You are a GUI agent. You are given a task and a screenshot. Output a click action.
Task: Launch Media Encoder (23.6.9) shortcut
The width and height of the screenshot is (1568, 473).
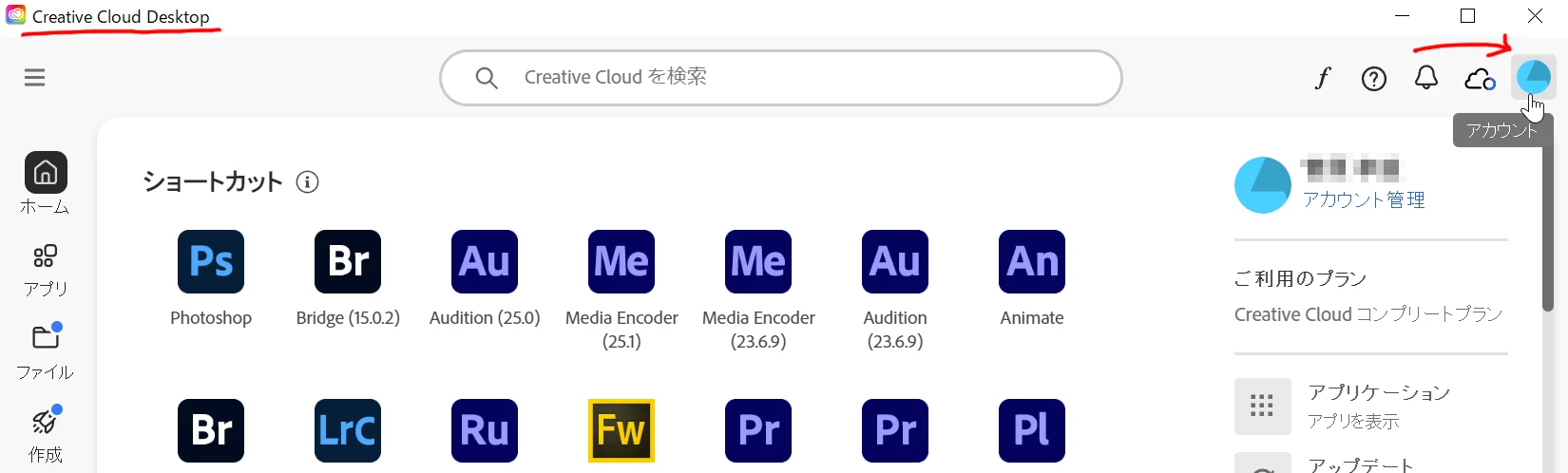click(758, 261)
